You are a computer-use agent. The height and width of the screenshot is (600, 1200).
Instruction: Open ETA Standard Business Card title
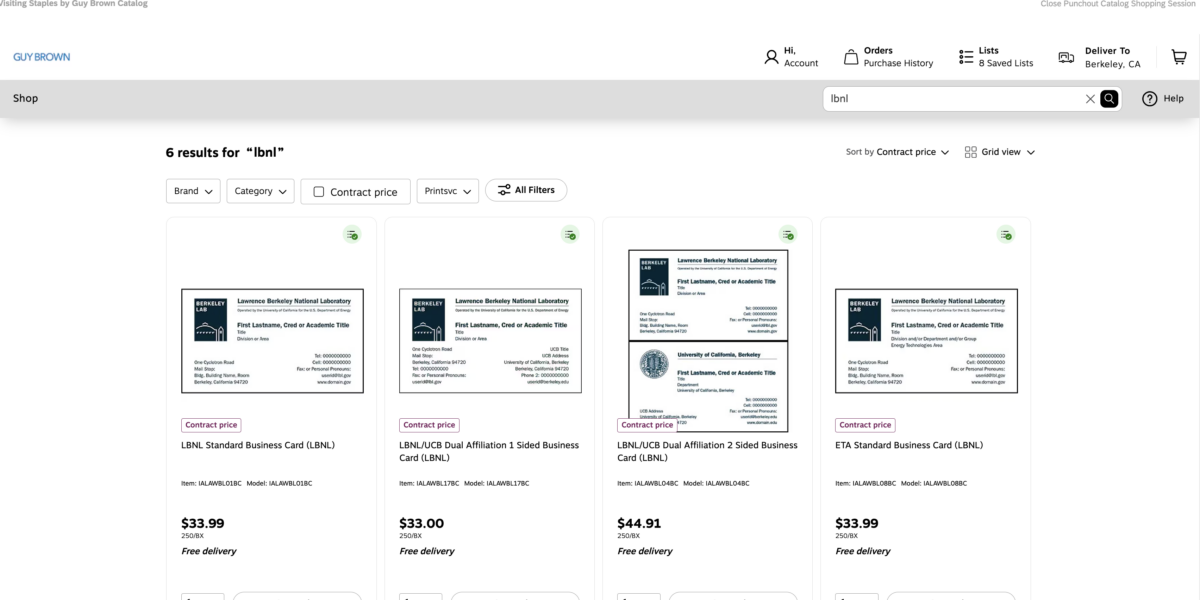[x=909, y=445]
